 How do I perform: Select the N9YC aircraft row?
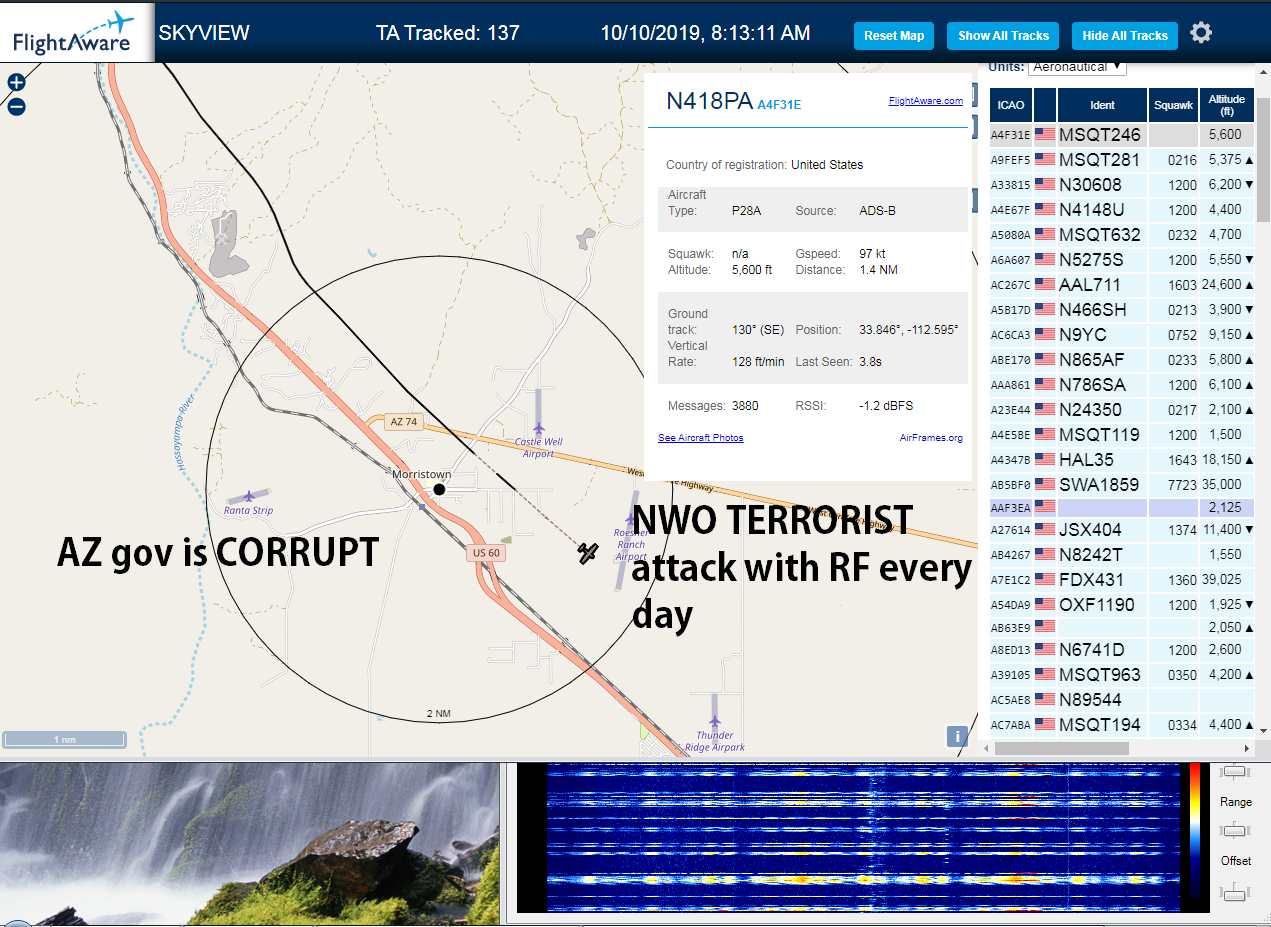tap(1122, 335)
